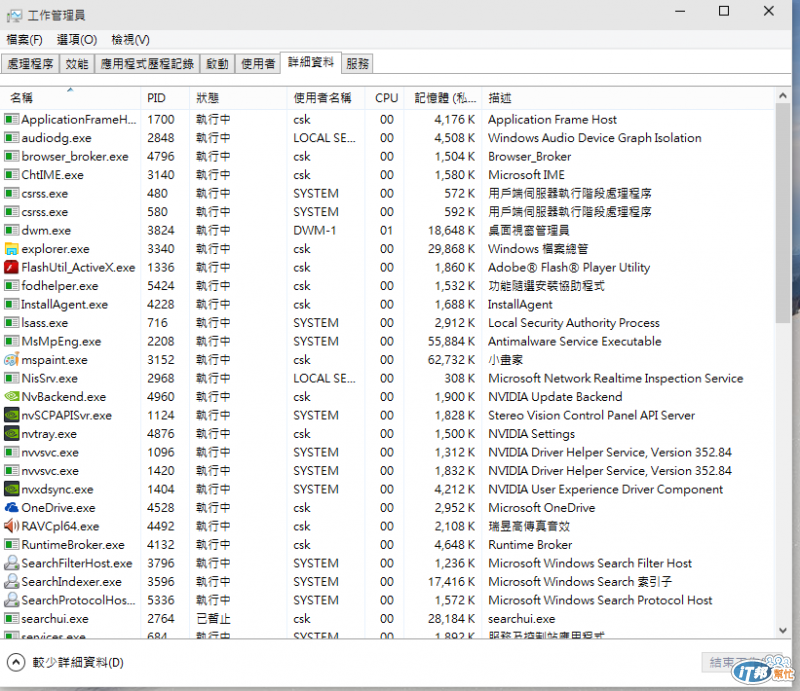Select nvvsvc.exe row with PID 1420

click(388, 471)
